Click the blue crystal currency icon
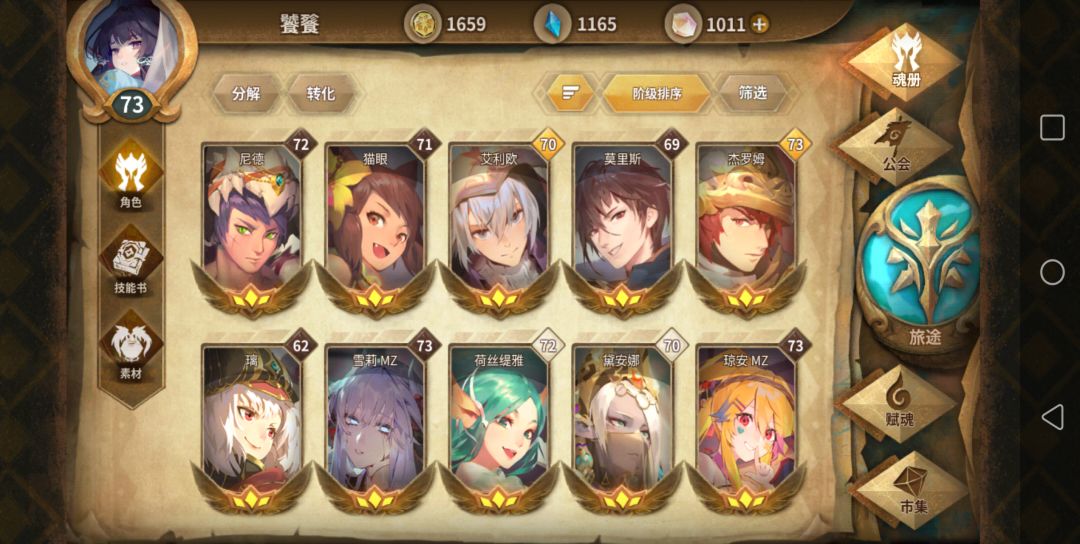Screen dimensions: 1080x544 click(552, 23)
